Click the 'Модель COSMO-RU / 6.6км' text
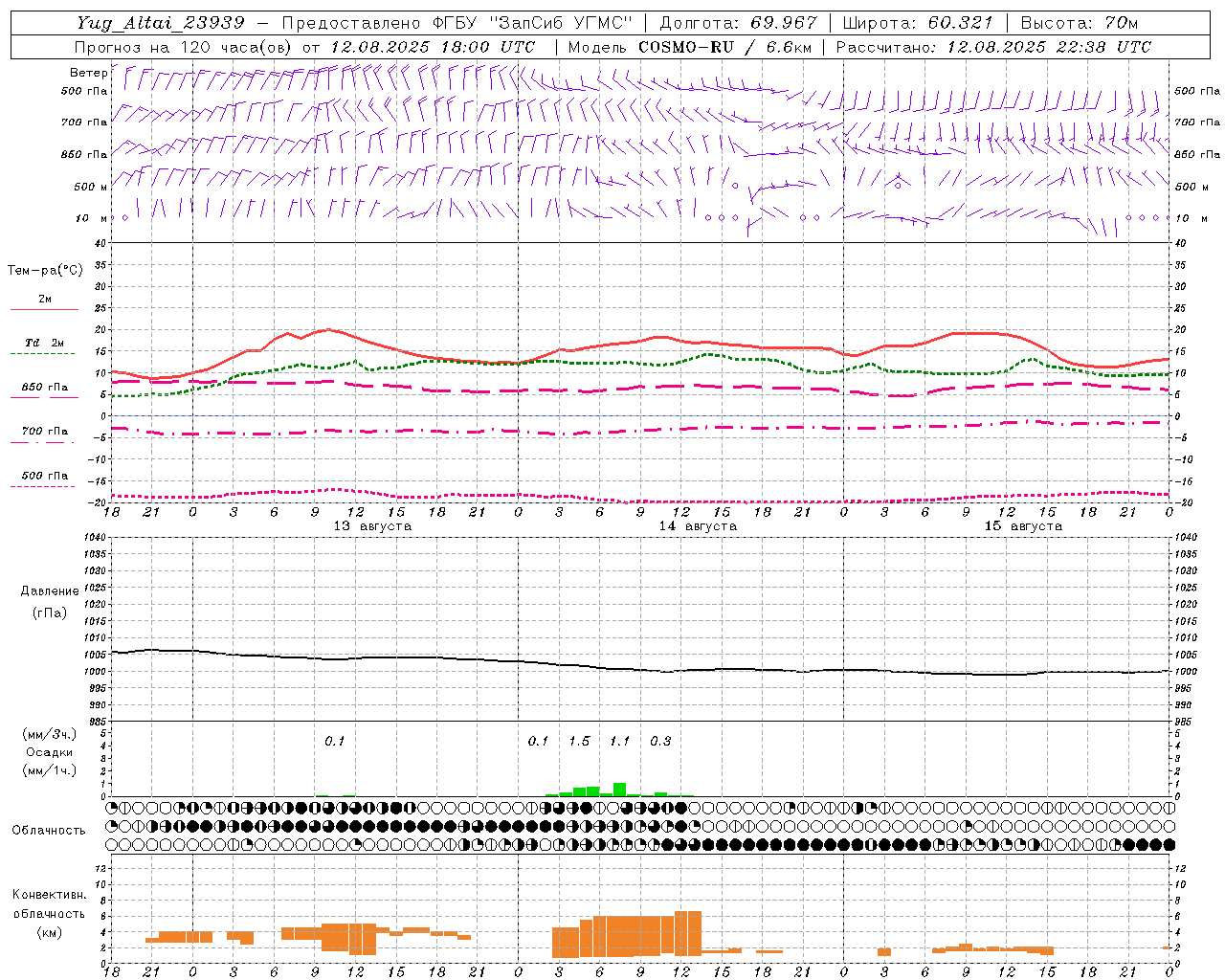 690,47
